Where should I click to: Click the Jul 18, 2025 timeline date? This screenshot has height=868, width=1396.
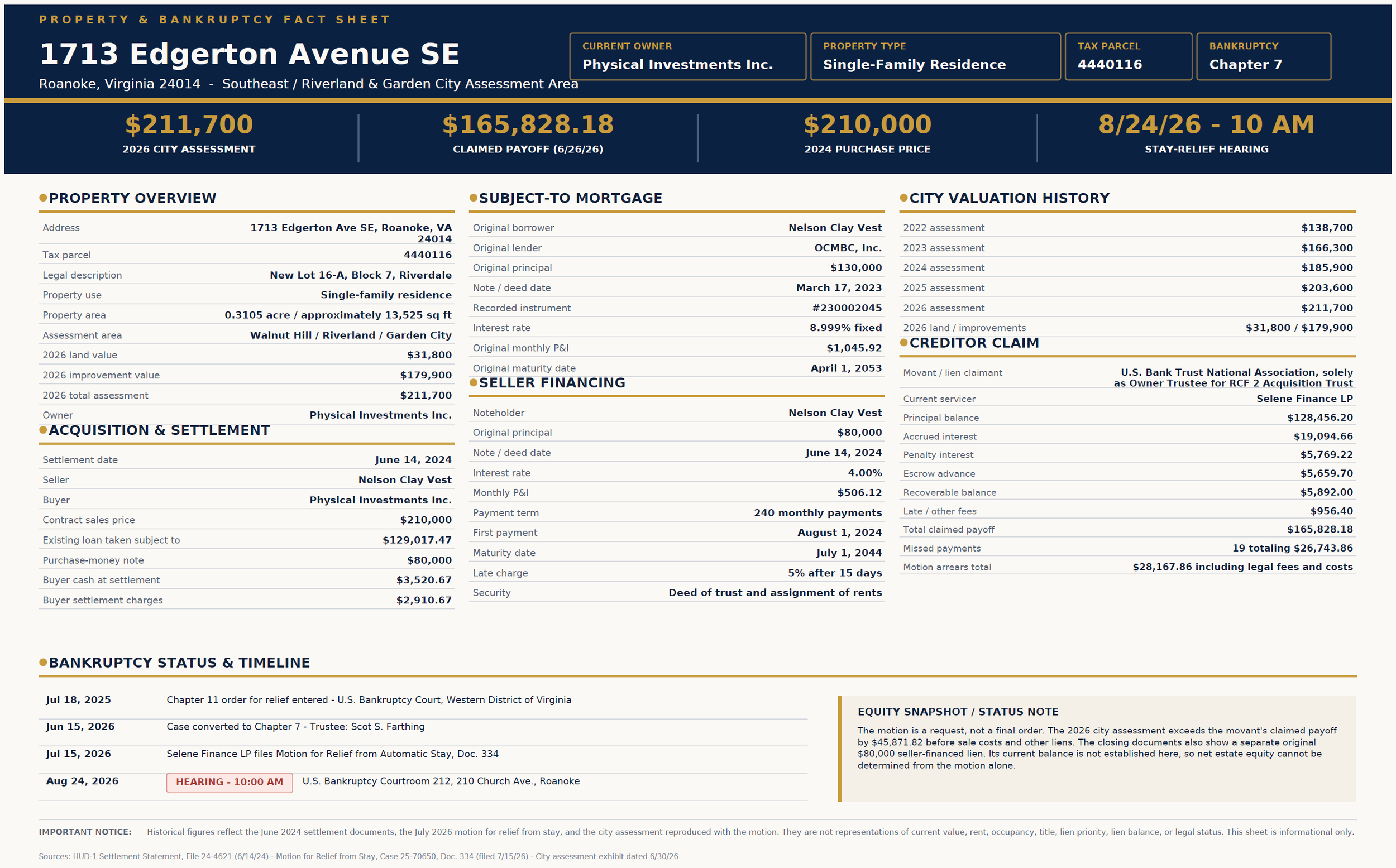(78, 700)
